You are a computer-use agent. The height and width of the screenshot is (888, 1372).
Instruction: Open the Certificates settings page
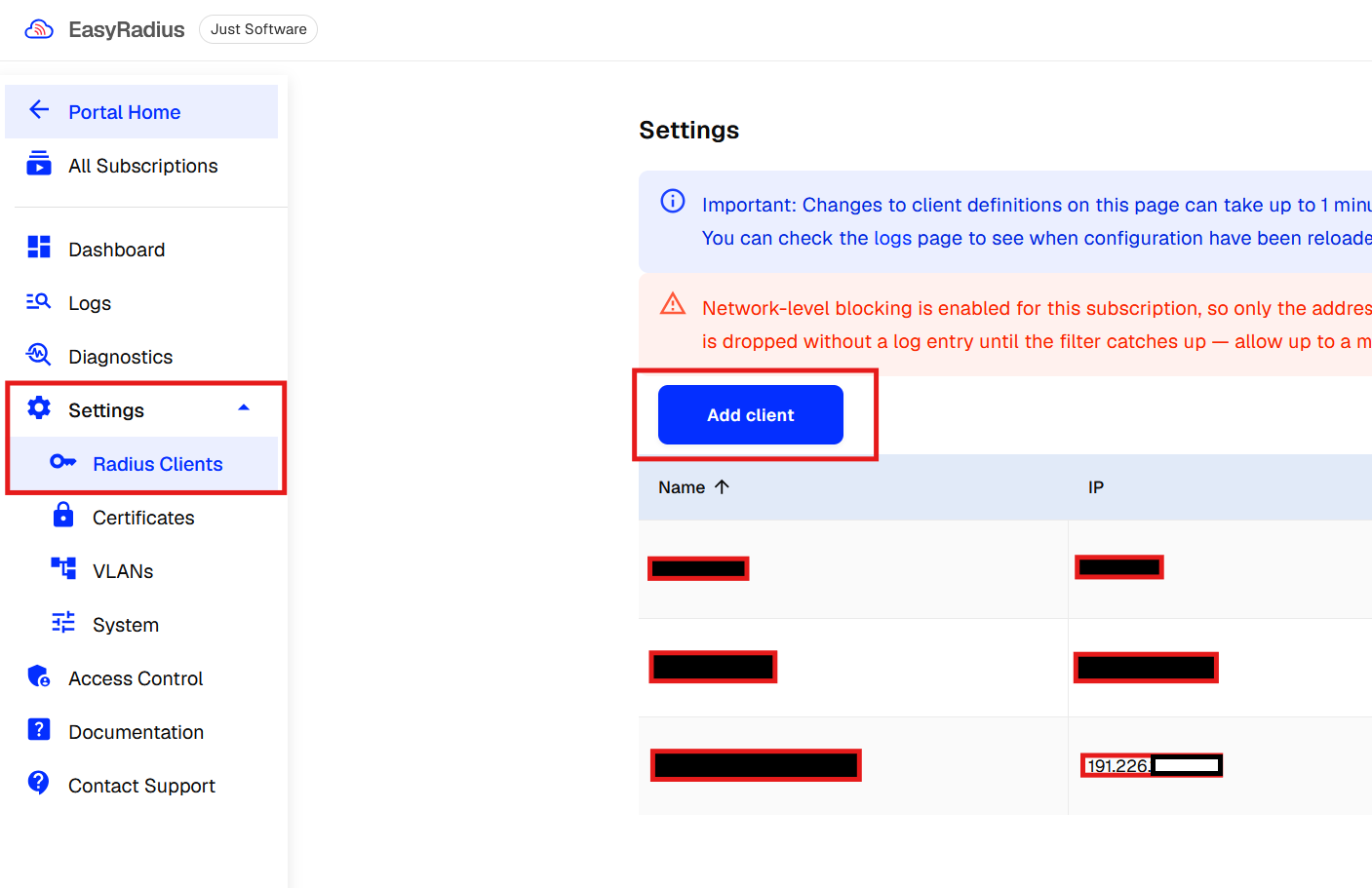[143, 518]
